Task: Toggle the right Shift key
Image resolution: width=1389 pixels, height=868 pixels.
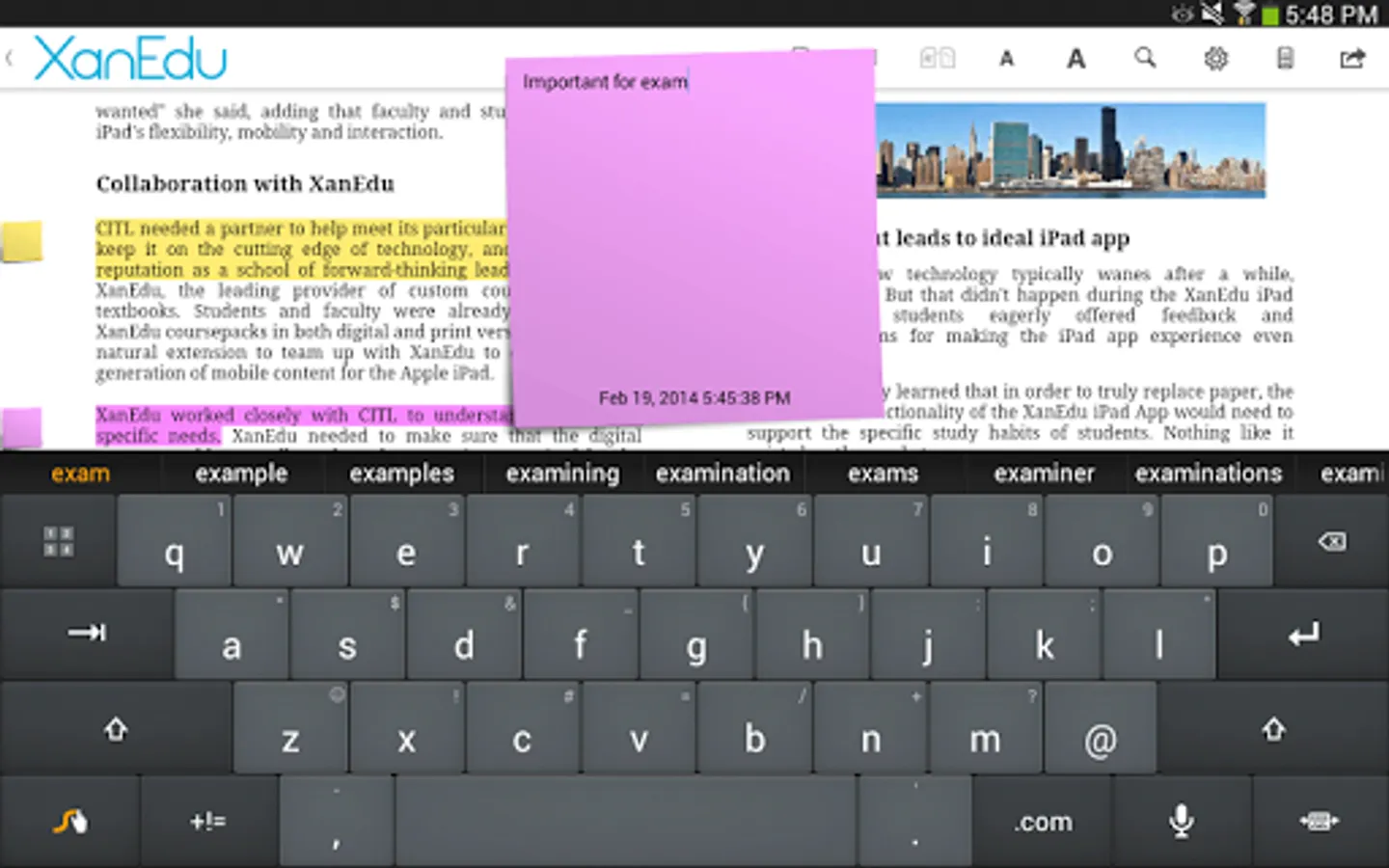Action: click(1273, 729)
